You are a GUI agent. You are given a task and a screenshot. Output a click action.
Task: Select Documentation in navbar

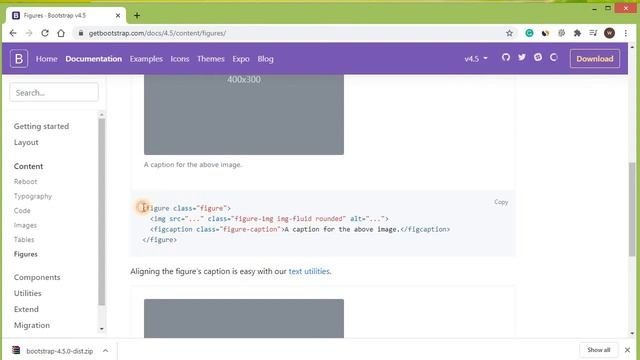point(93,59)
